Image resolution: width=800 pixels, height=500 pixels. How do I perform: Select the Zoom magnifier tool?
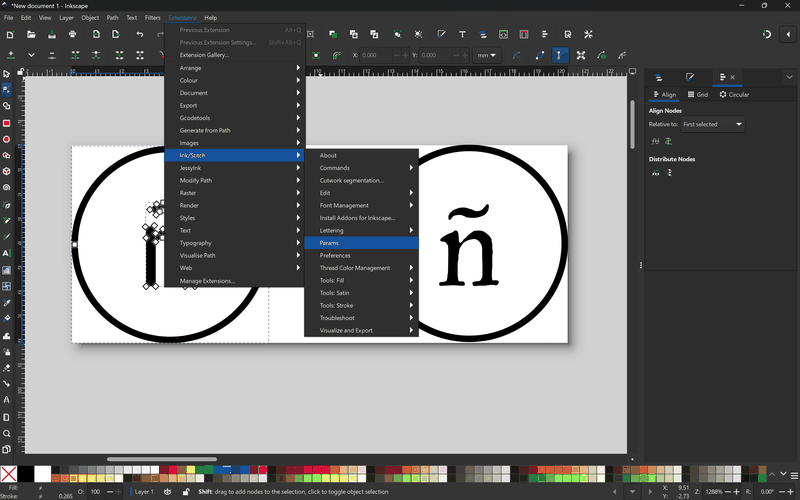[6, 433]
